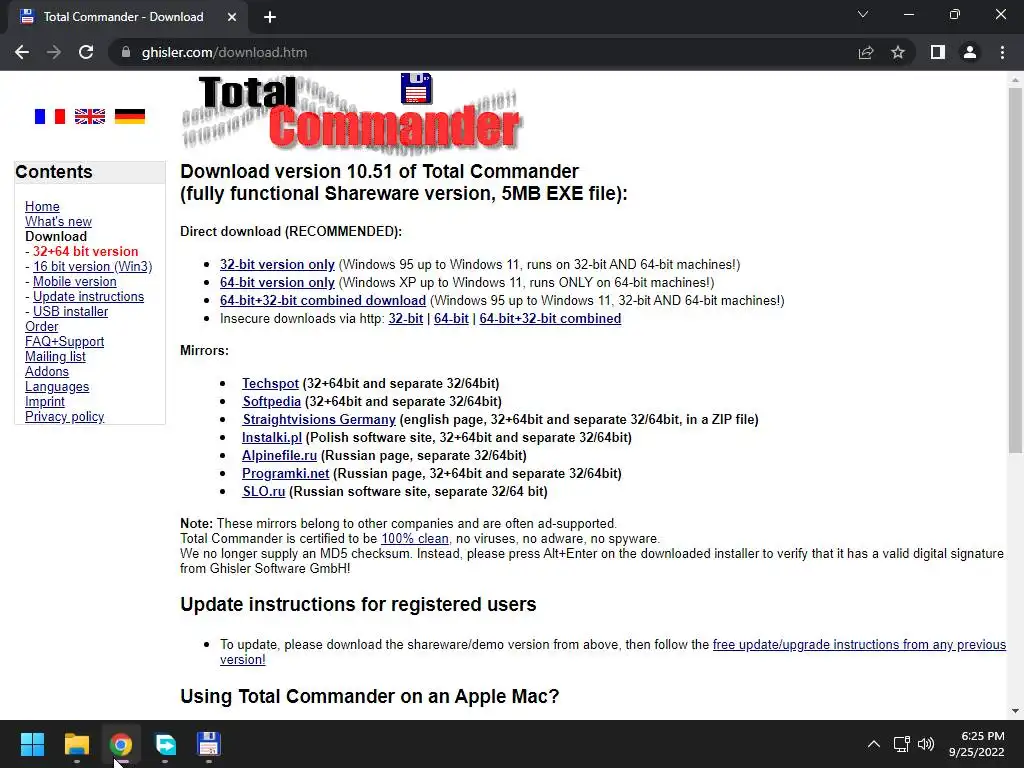This screenshot has width=1024, height=768.
Task: Open free update/upgrade instructions link
Action: pyautogui.click(x=859, y=645)
